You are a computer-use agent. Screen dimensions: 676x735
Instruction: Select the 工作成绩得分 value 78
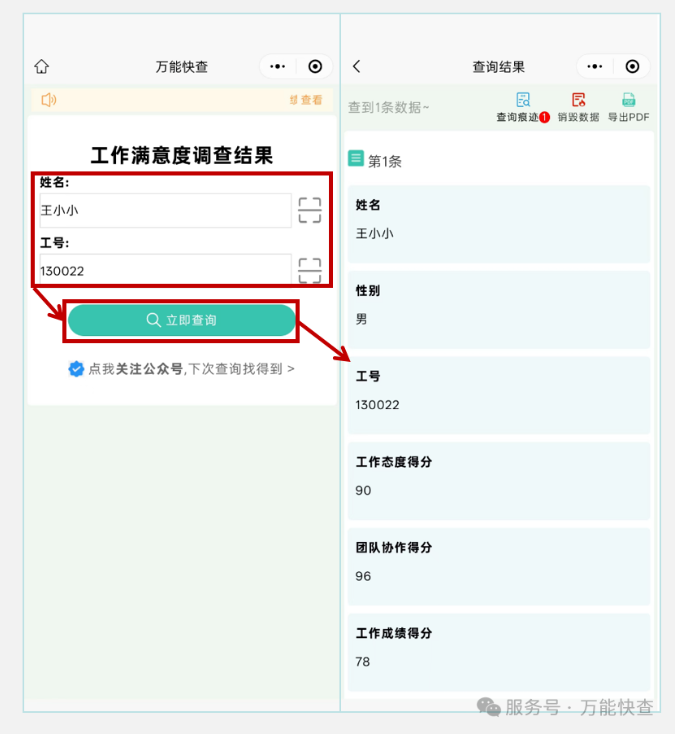363,661
